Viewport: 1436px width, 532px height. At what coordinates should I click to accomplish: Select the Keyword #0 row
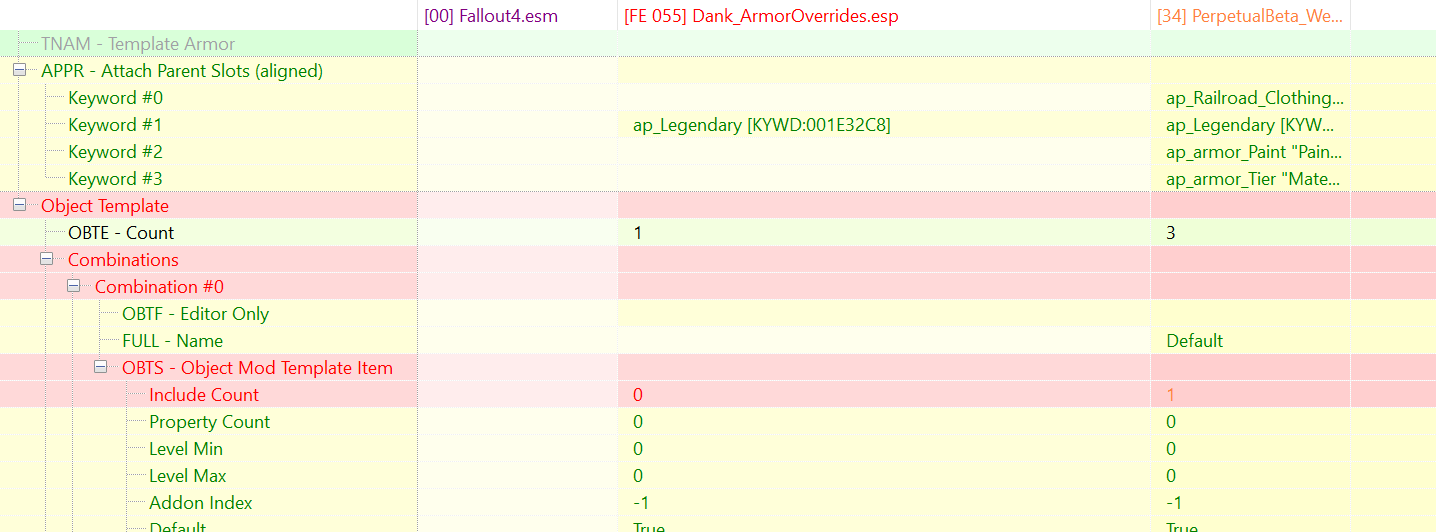718,98
